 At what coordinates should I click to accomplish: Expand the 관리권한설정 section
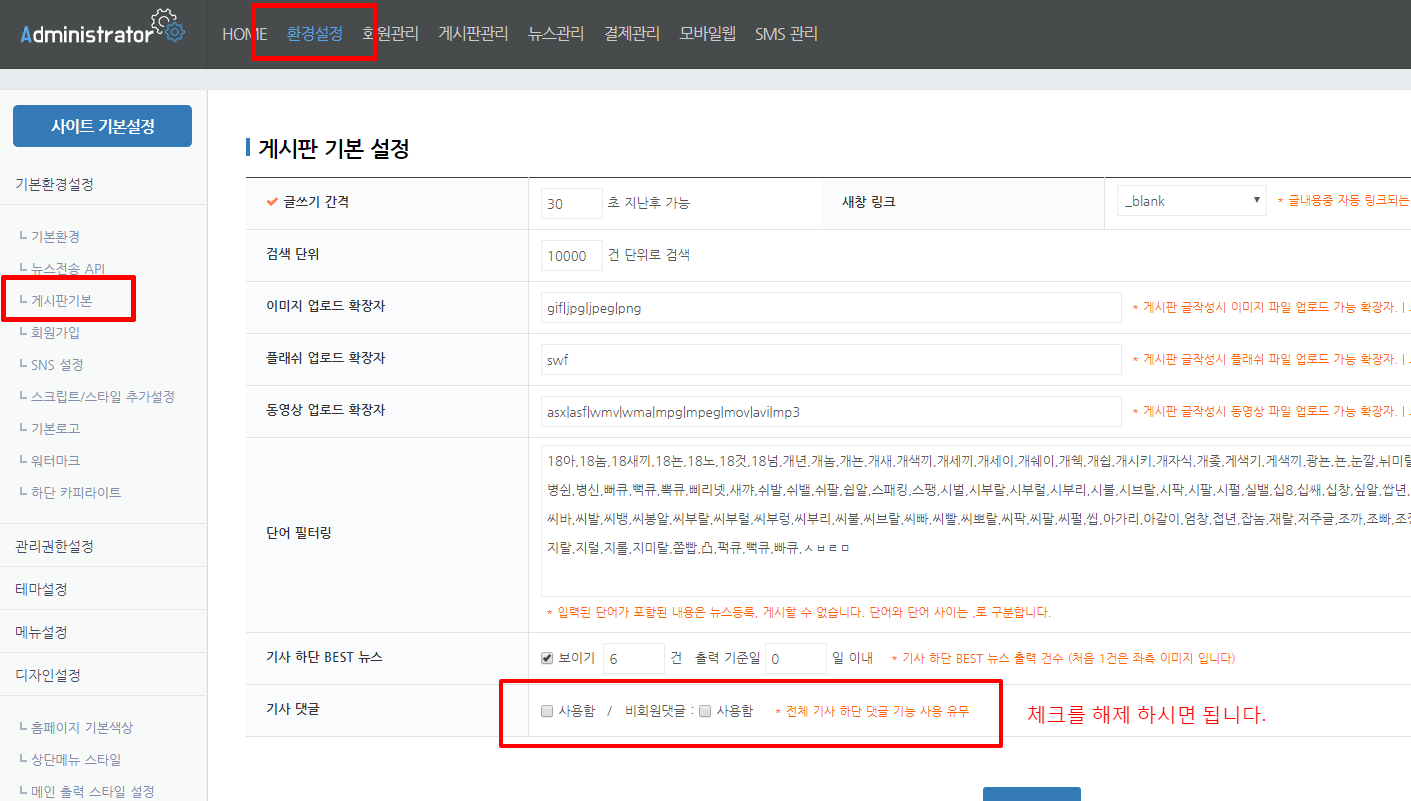[x=54, y=546]
